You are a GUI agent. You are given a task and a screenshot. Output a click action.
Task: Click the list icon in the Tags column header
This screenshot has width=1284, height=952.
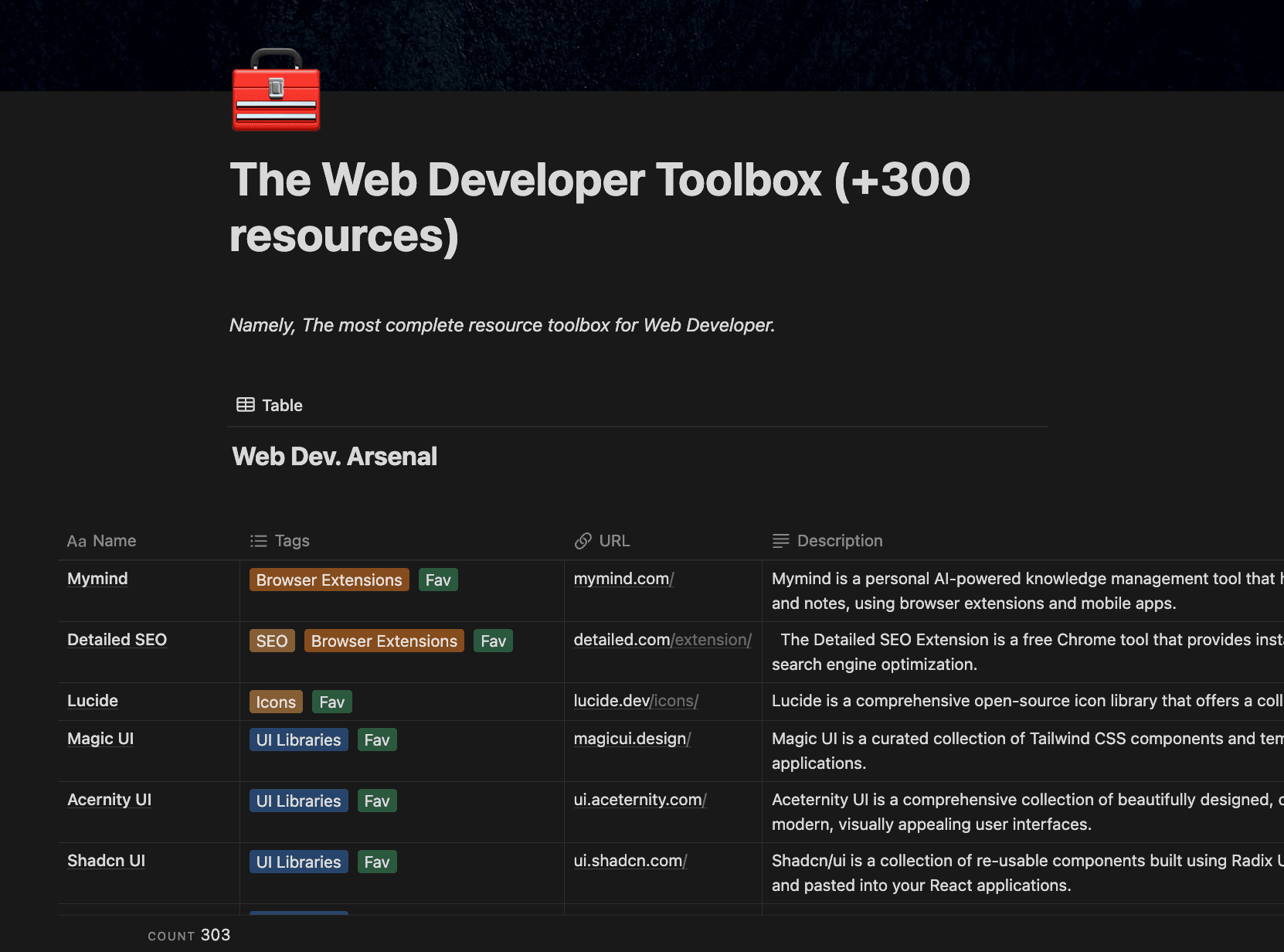[x=257, y=541]
